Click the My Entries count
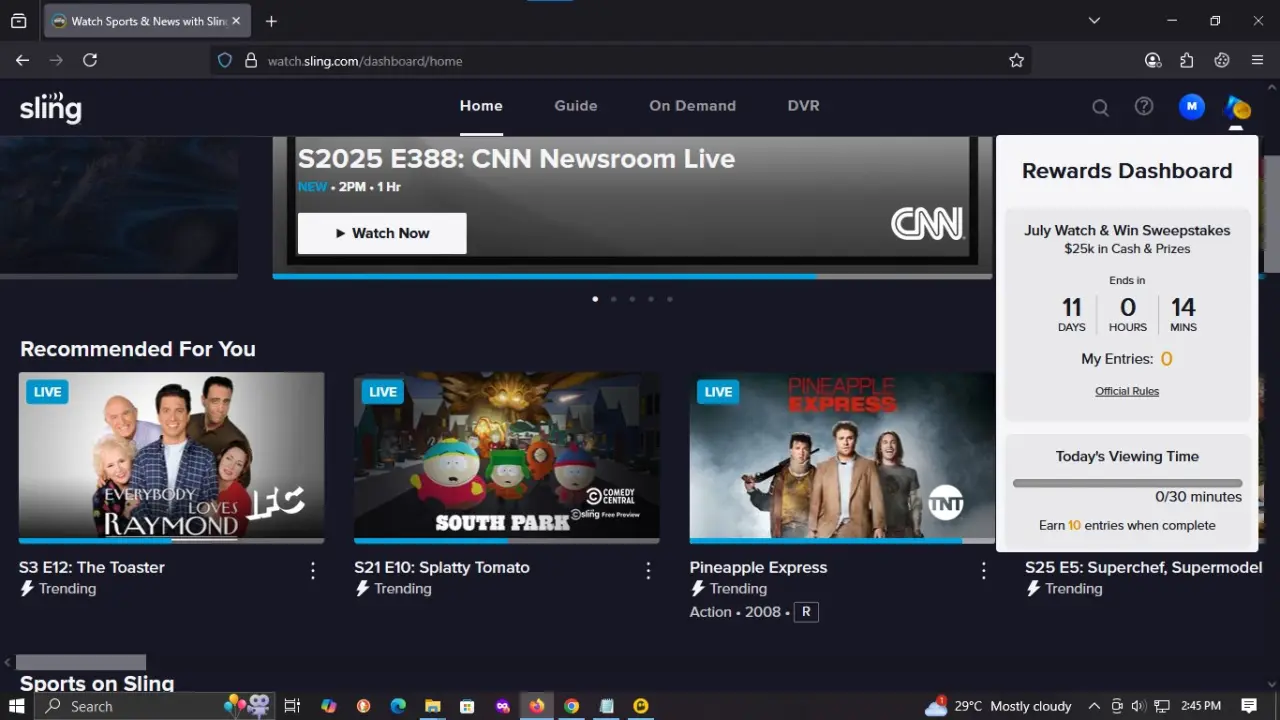This screenshot has width=1280, height=720. tap(1166, 359)
